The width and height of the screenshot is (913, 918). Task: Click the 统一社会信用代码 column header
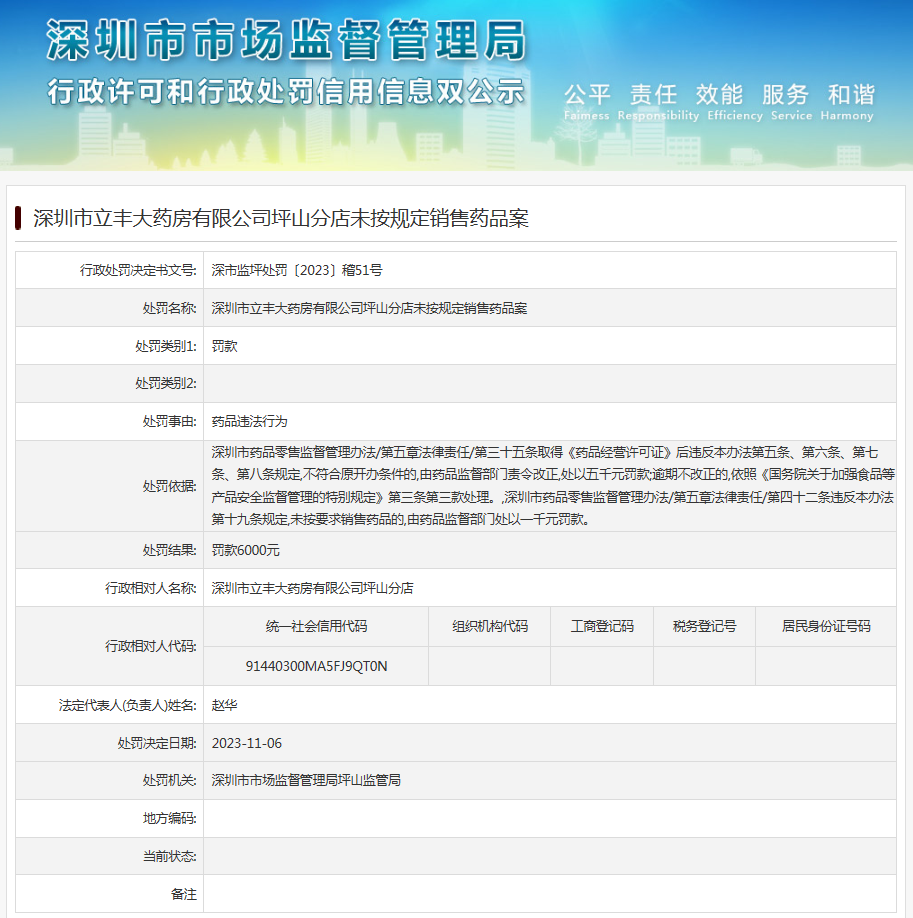[x=316, y=626]
